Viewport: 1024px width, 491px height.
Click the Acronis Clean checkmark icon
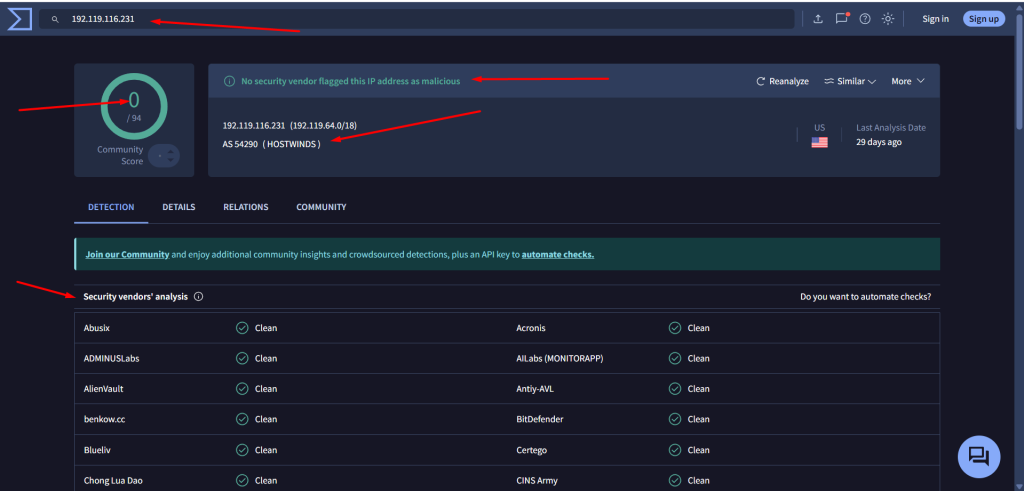(x=675, y=328)
